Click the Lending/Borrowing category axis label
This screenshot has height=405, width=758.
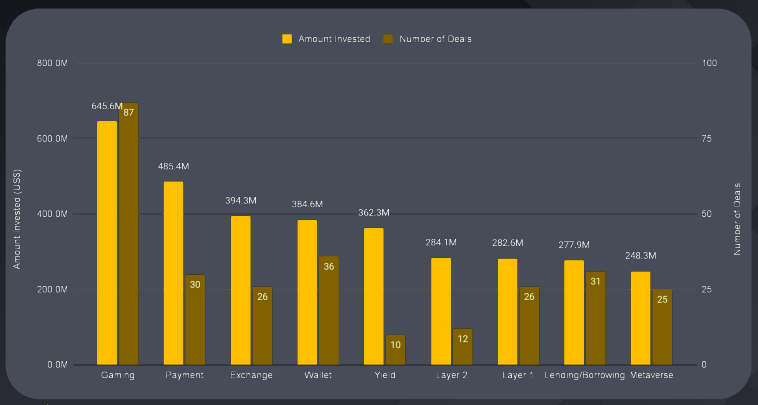(x=584, y=375)
